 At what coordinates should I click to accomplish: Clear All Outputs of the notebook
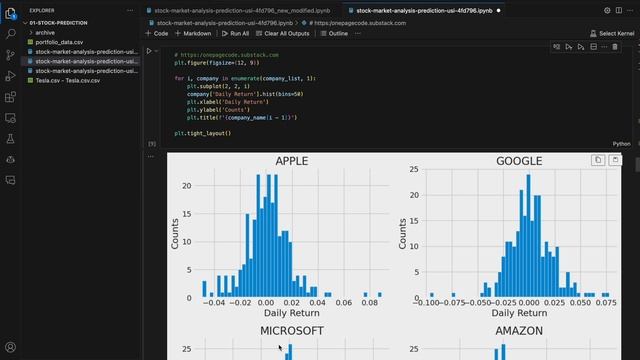[x=283, y=33]
